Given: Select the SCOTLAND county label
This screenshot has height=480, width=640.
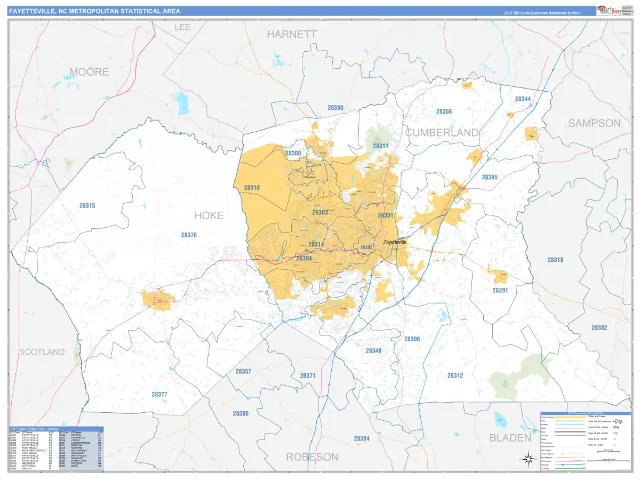Looking at the screenshot, I should click(x=42, y=352).
